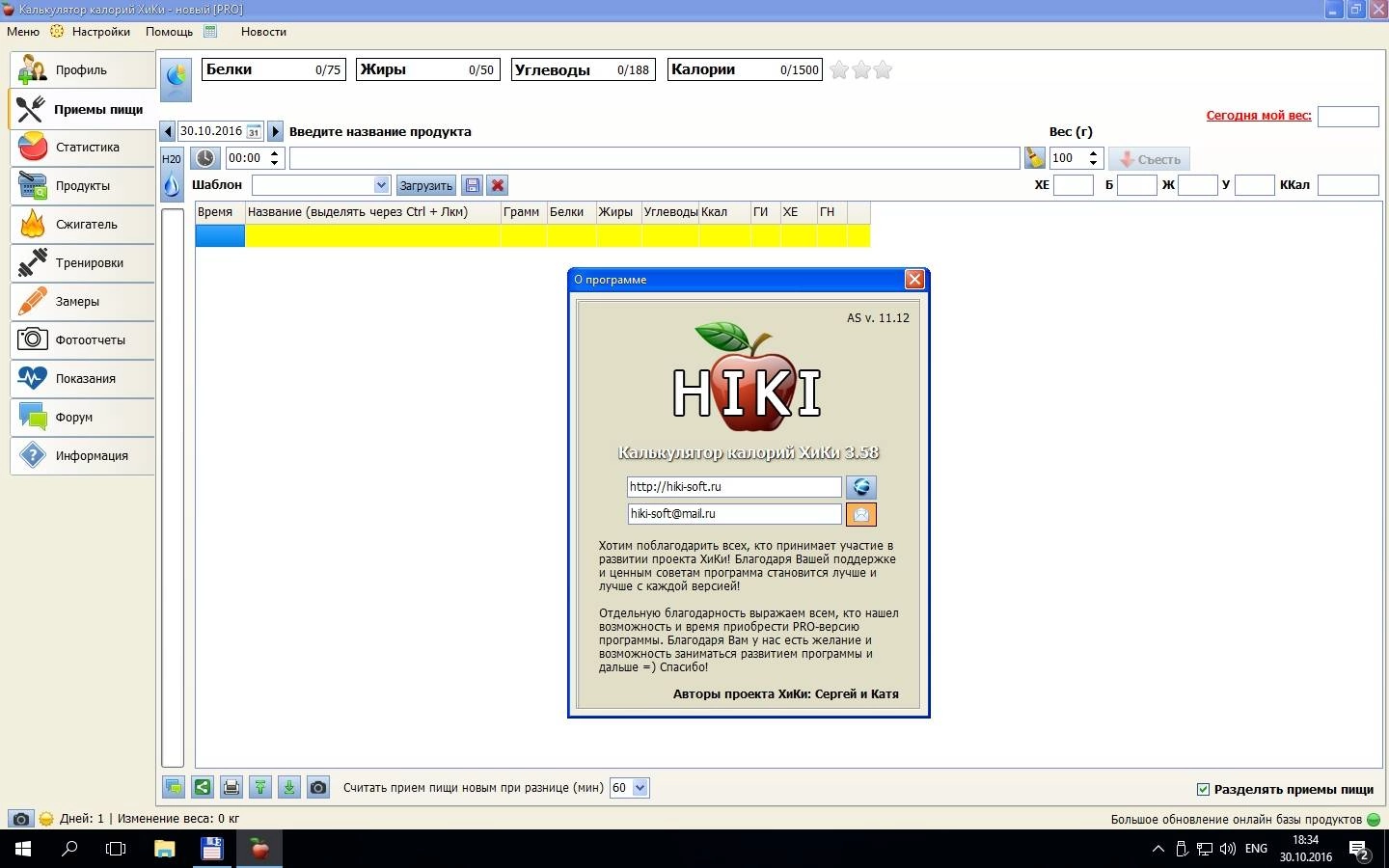
Task: Switch to the Продукты section
Action: (83, 185)
